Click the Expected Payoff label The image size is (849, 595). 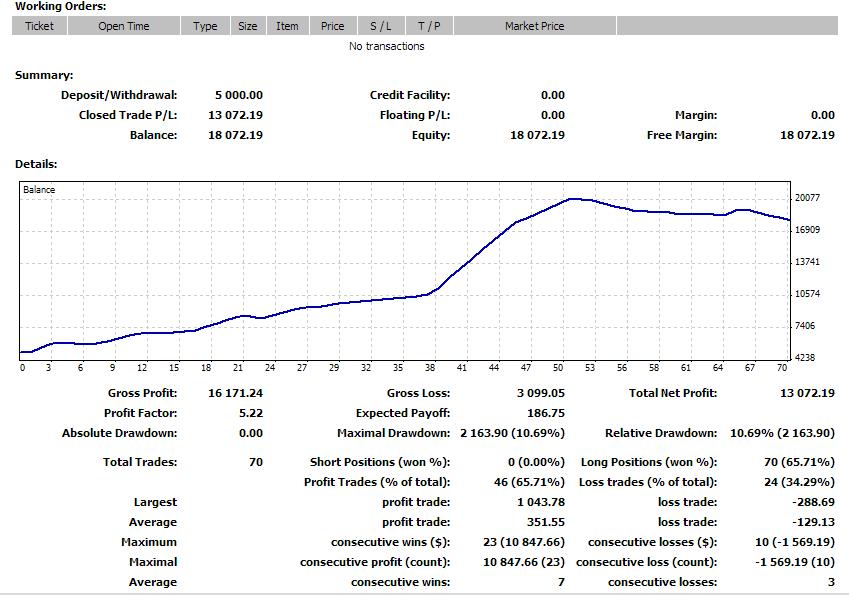pos(403,413)
